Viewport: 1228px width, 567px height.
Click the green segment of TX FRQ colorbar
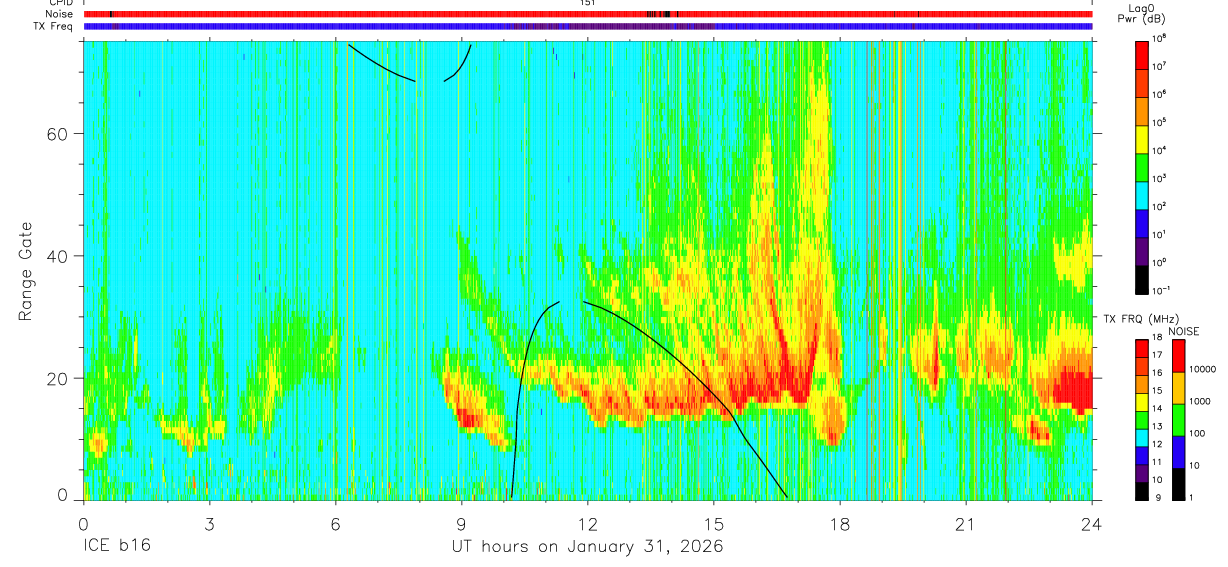coord(1142,418)
